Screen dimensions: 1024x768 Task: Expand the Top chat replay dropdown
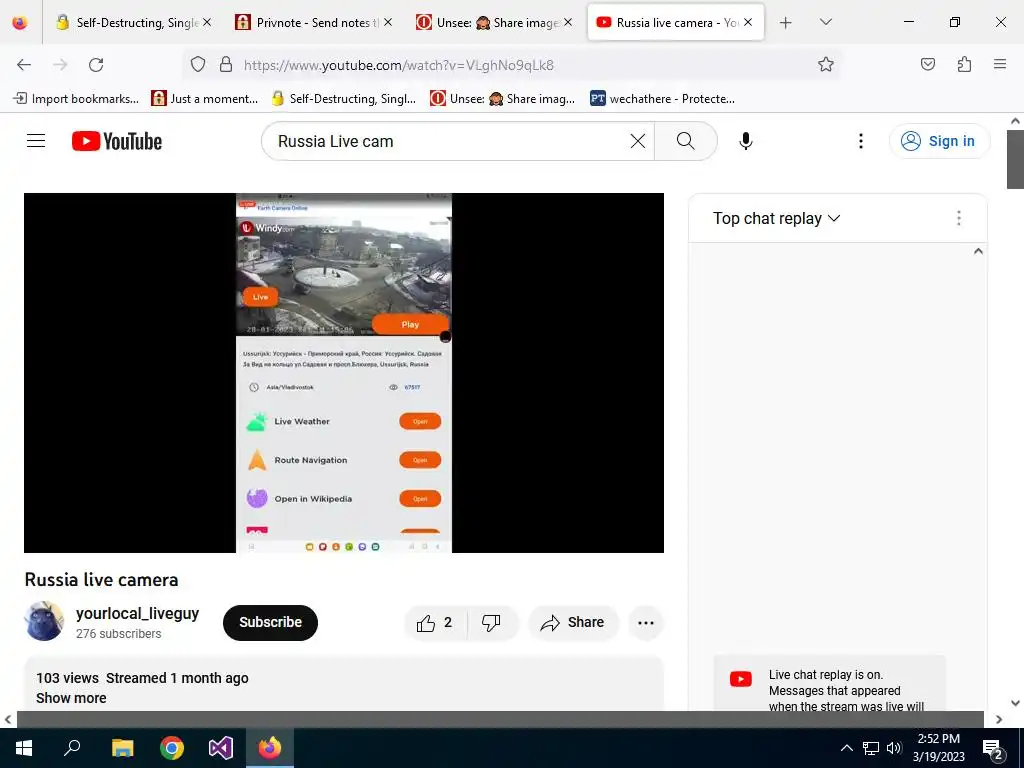point(776,218)
